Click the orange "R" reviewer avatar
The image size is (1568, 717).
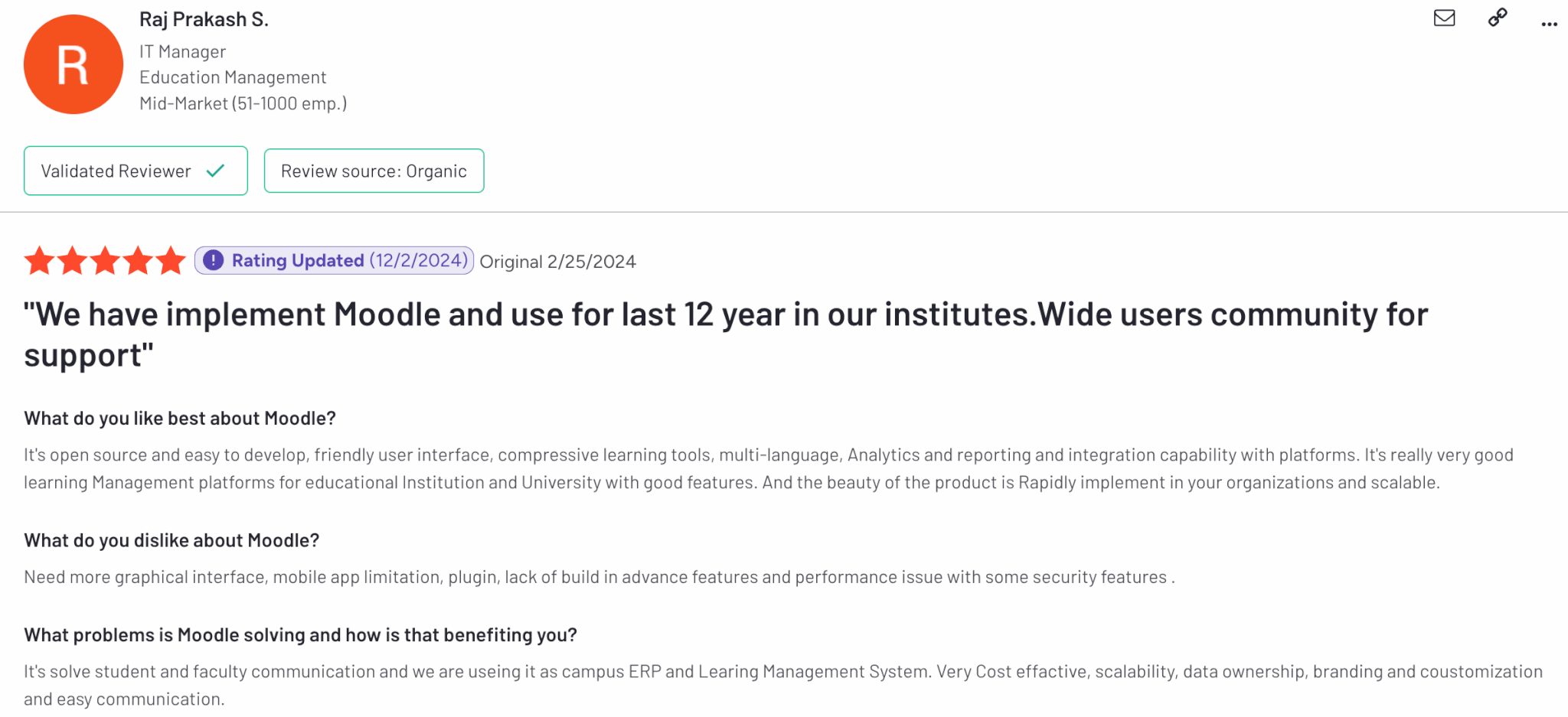[x=73, y=65]
